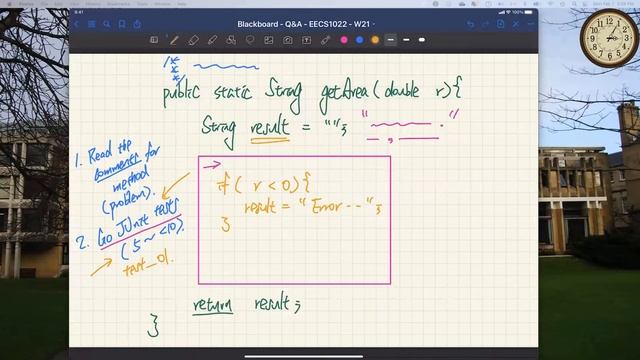640x360 pixels.
Task: Tap the handwritten 'return' keyword on the canvas
Action: click(x=213, y=305)
